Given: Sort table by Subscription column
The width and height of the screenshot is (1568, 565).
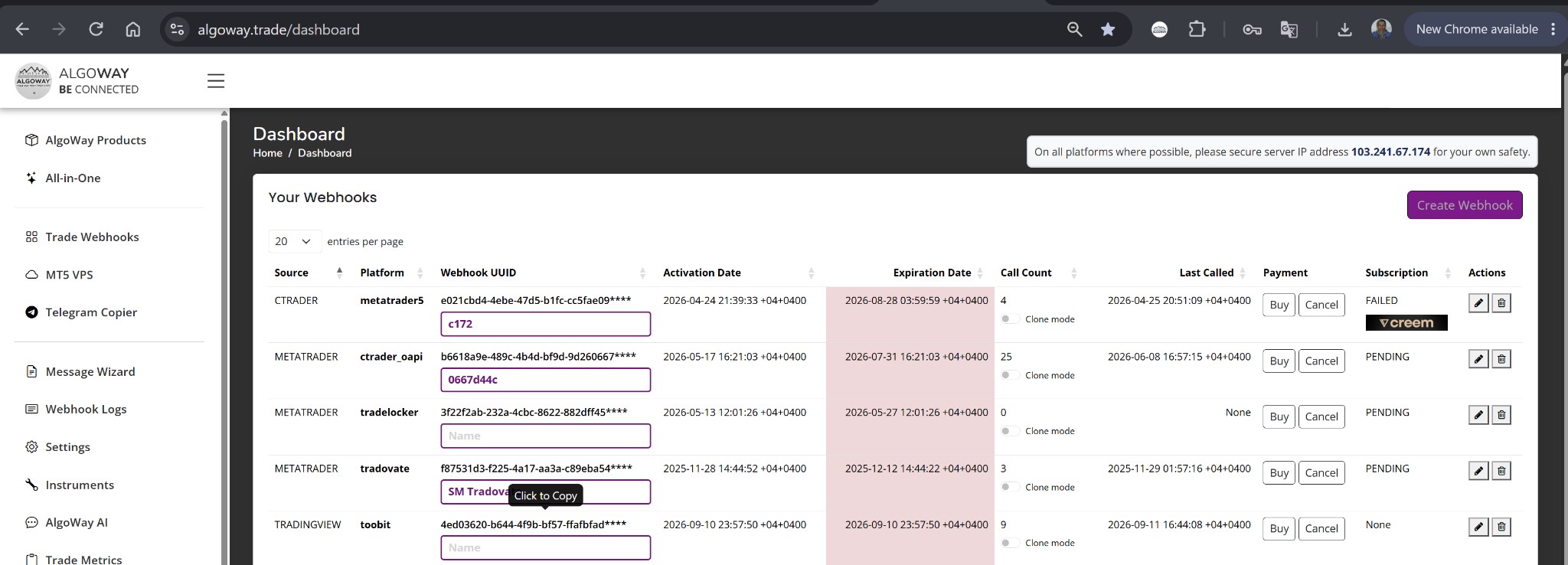Looking at the screenshot, I should click(x=1407, y=273).
